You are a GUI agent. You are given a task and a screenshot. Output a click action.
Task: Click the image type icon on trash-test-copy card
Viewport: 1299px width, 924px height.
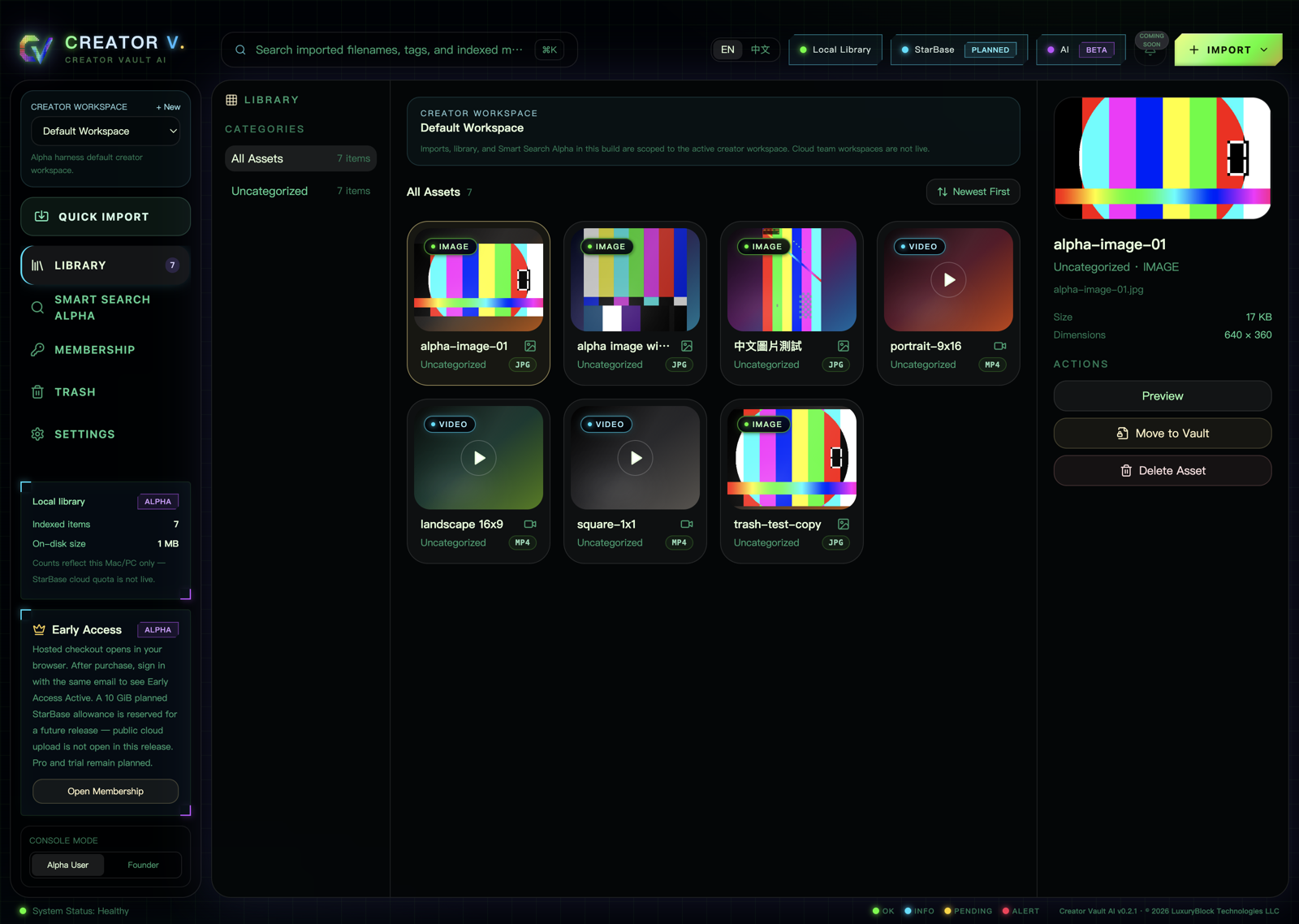(844, 525)
